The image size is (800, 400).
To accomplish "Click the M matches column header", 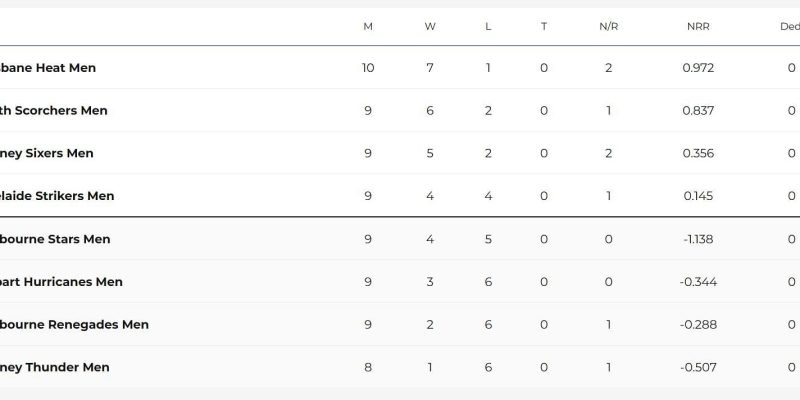I will click(x=368, y=26).
